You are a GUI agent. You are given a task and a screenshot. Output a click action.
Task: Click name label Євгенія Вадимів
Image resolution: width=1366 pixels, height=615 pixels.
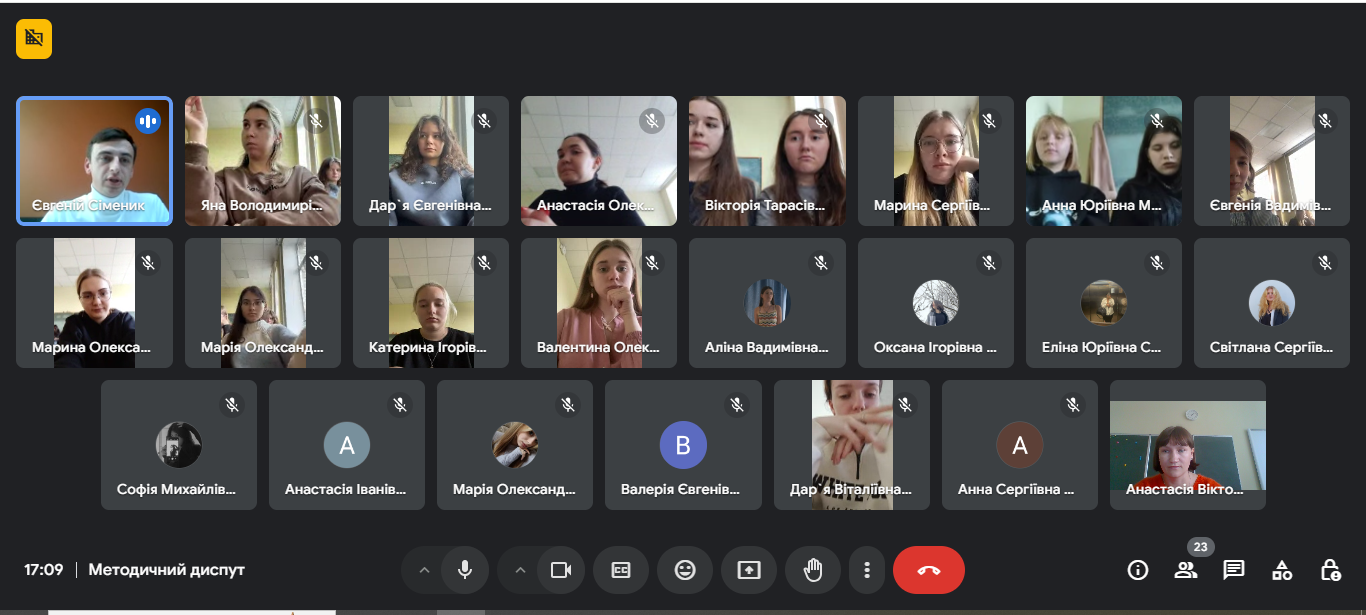click(x=1271, y=206)
